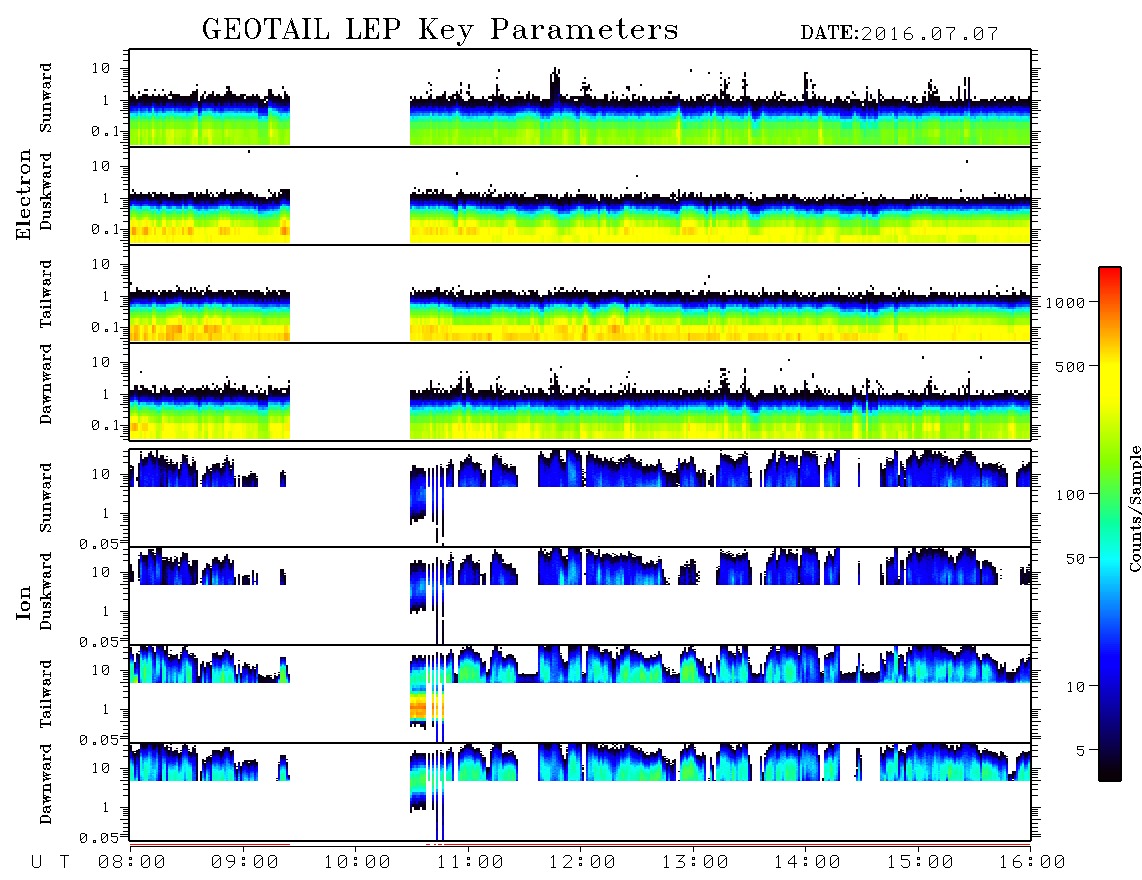Viewport: 1142px width, 880px height.
Task: Select the Electron "Sunward" axis label
Action: [46, 98]
